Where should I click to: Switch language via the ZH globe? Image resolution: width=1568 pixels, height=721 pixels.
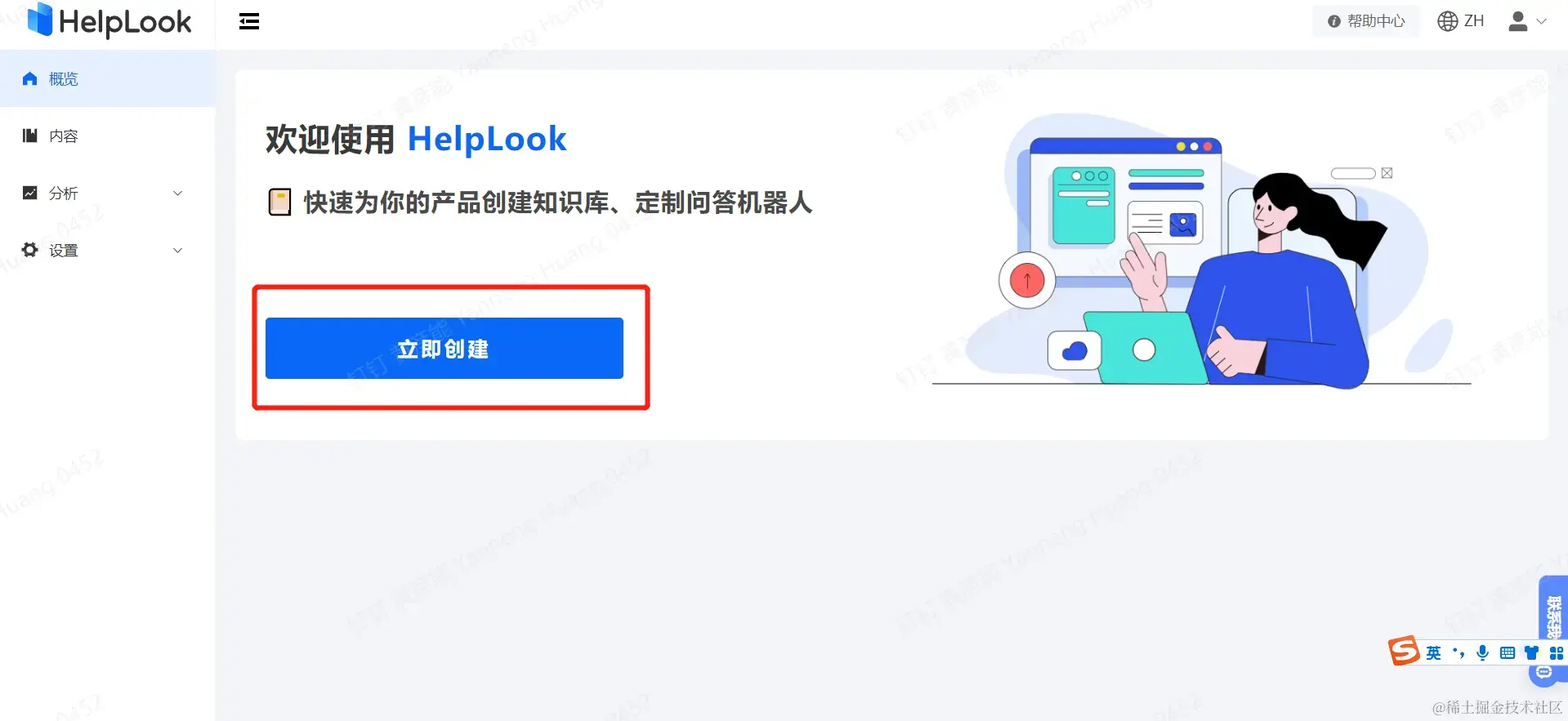tap(1461, 21)
